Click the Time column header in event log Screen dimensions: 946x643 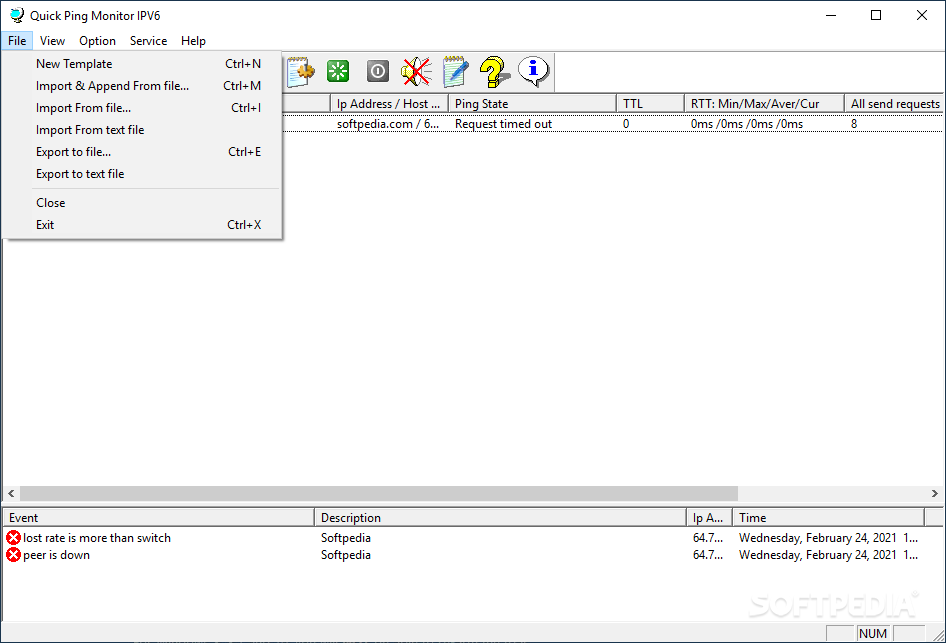828,517
